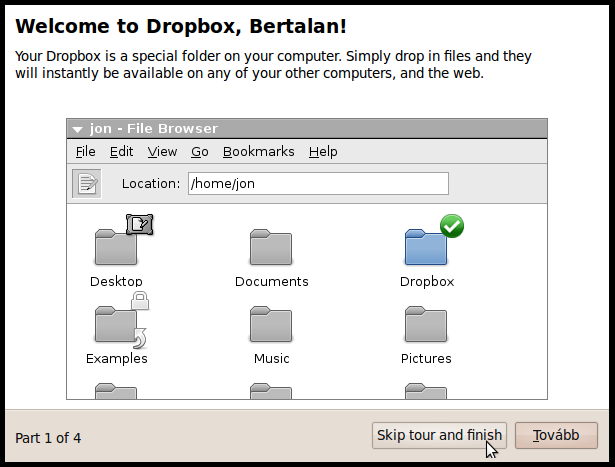The image size is (615, 467).
Task: Click the Documents folder icon
Action: 271,247
